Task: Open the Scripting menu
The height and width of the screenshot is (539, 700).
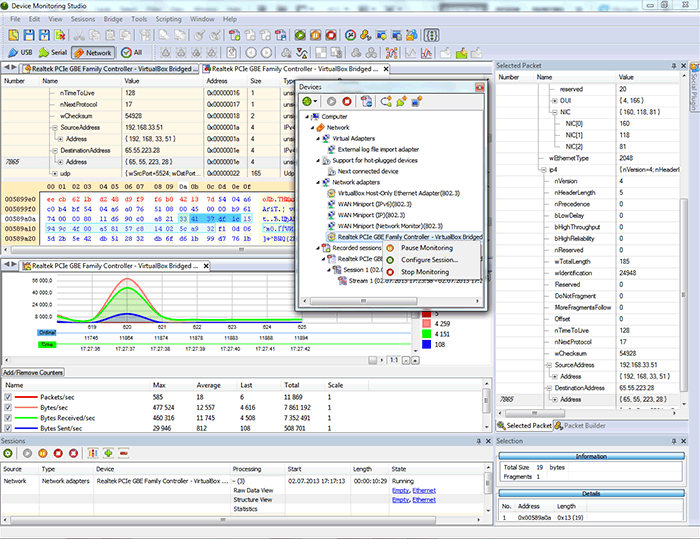Action: (168, 19)
